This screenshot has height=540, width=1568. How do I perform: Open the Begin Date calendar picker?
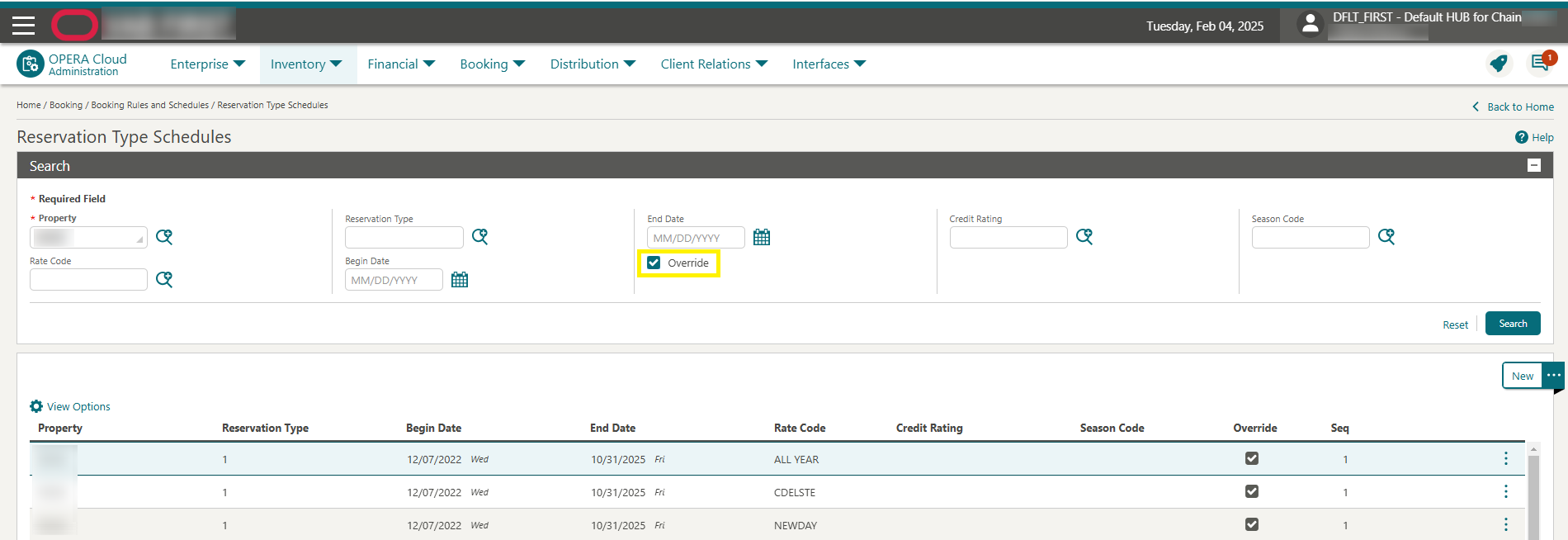pyautogui.click(x=460, y=280)
